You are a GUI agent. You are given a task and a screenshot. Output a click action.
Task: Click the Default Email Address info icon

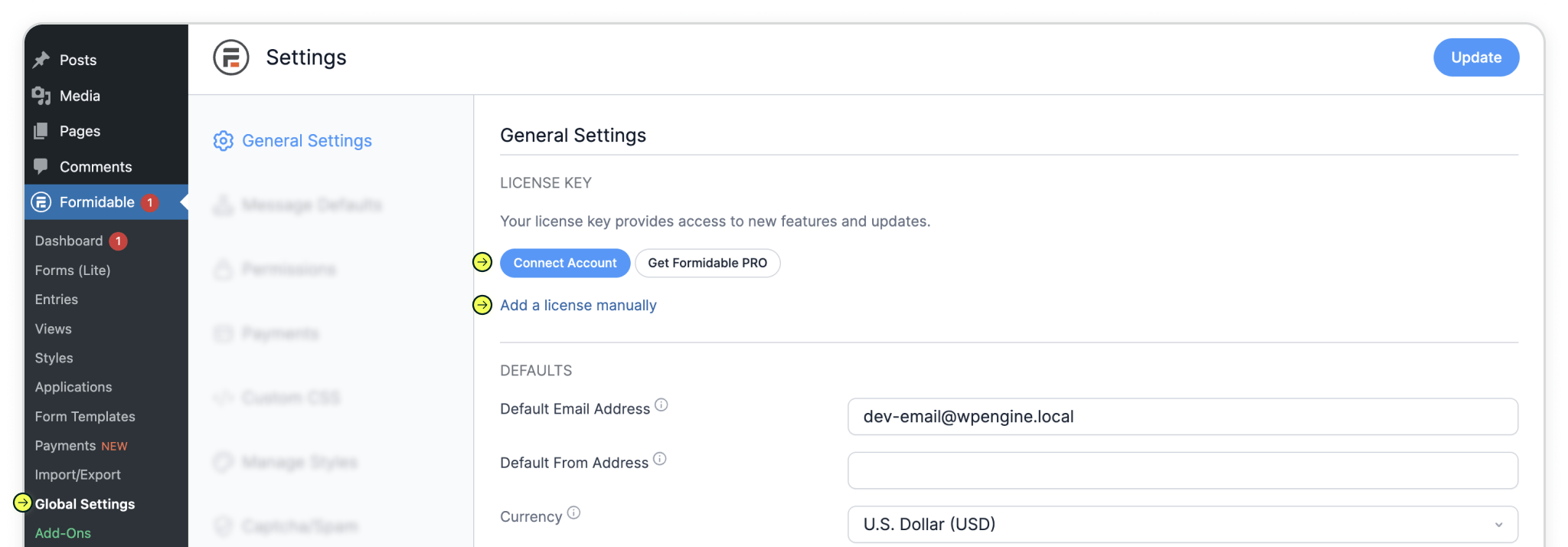tap(661, 405)
